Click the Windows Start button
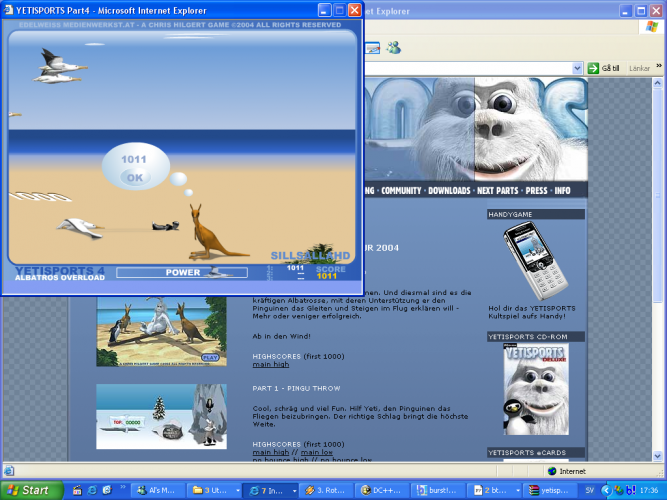The height and width of the screenshot is (500, 667). pyautogui.click(x=32, y=490)
